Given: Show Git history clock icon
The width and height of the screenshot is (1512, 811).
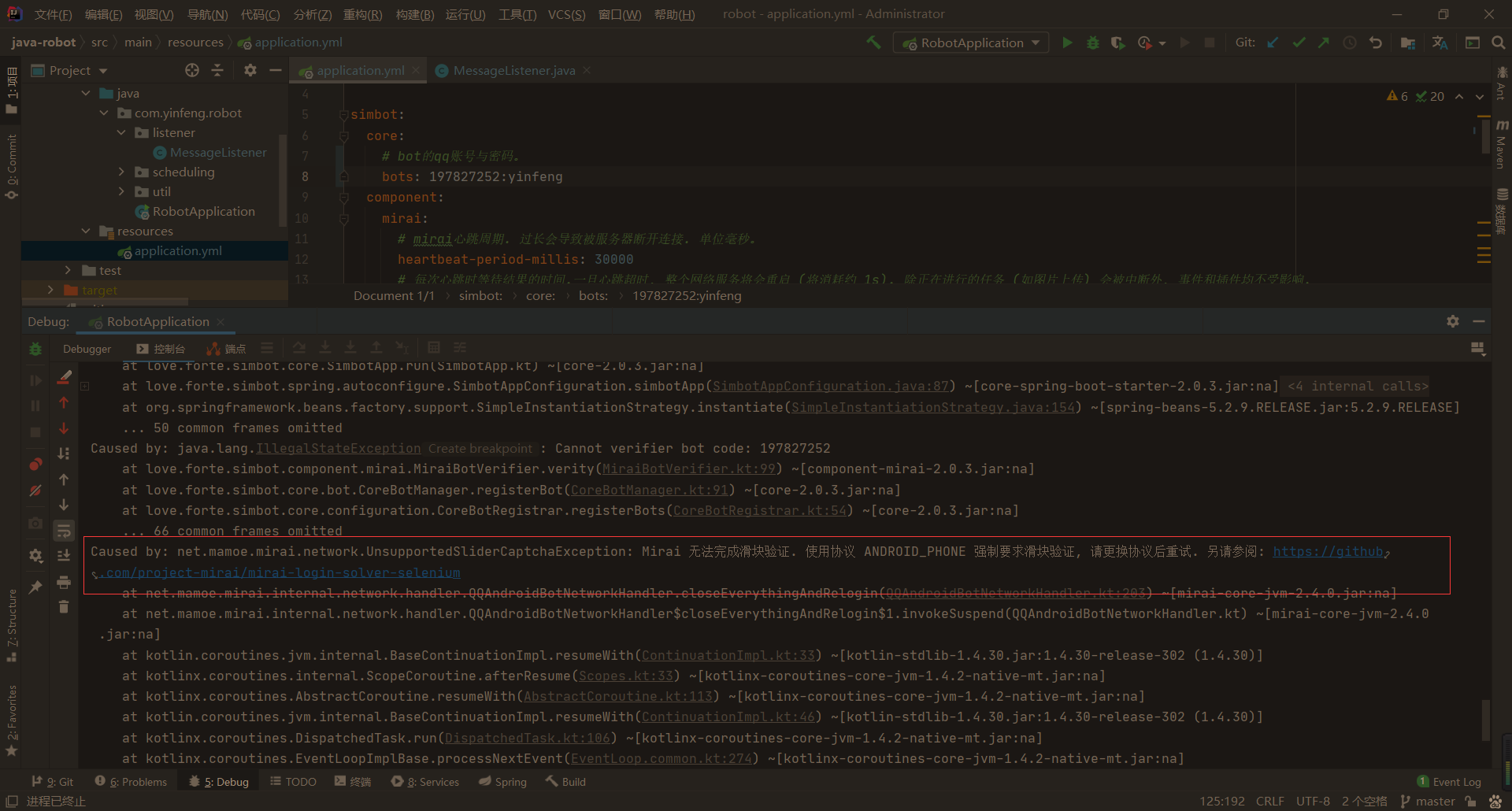Looking at the screenshot, I should click(1350, 43).
